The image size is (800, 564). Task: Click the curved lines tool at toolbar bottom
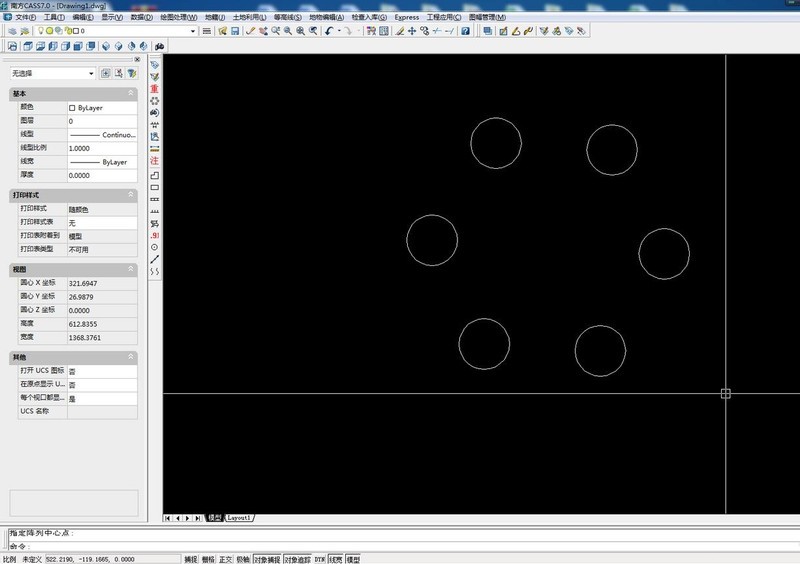pyautogui.click(x=155, y=272)
